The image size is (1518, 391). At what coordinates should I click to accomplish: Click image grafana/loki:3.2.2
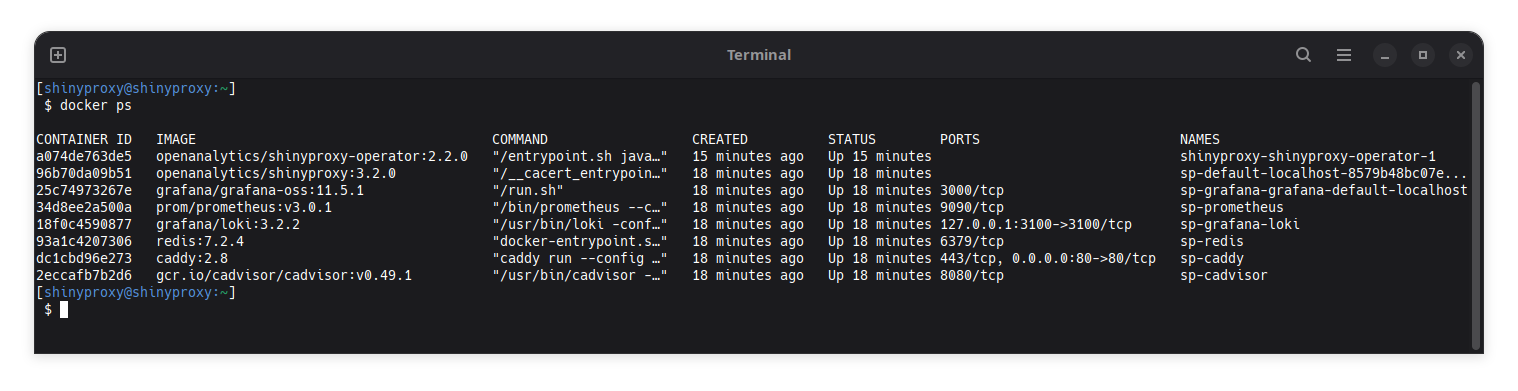pyautogui.click(x=228, y=224)
